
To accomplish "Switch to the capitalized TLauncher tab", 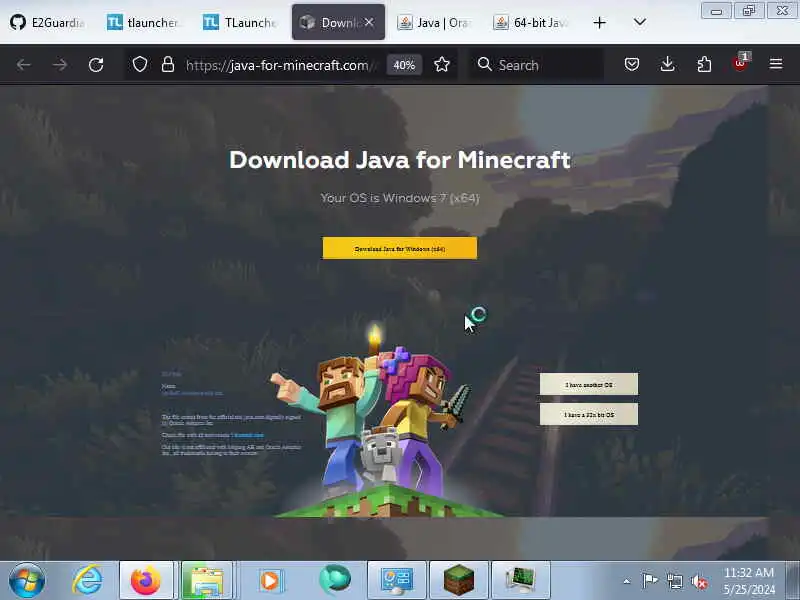I will tap(239, 22).
